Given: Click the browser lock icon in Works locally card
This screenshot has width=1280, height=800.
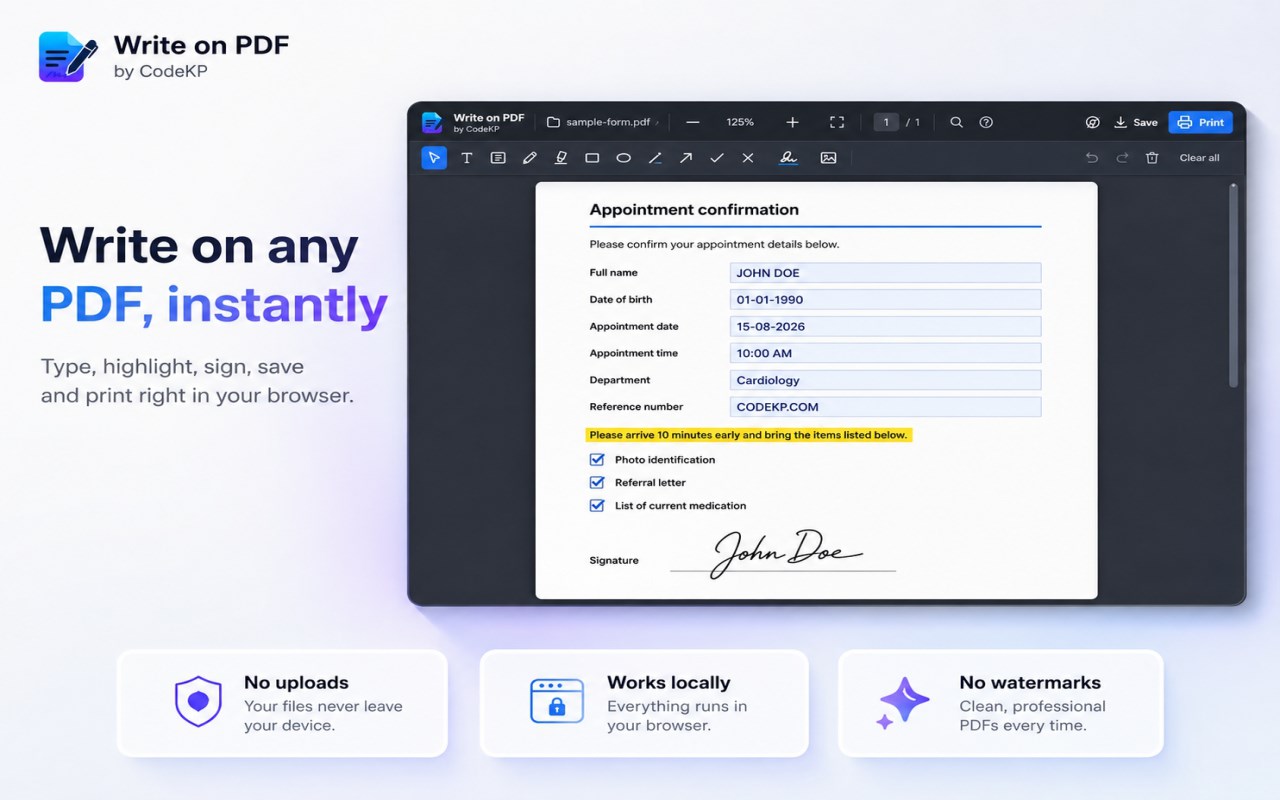Looking at the screenshot, I should 557,701.
